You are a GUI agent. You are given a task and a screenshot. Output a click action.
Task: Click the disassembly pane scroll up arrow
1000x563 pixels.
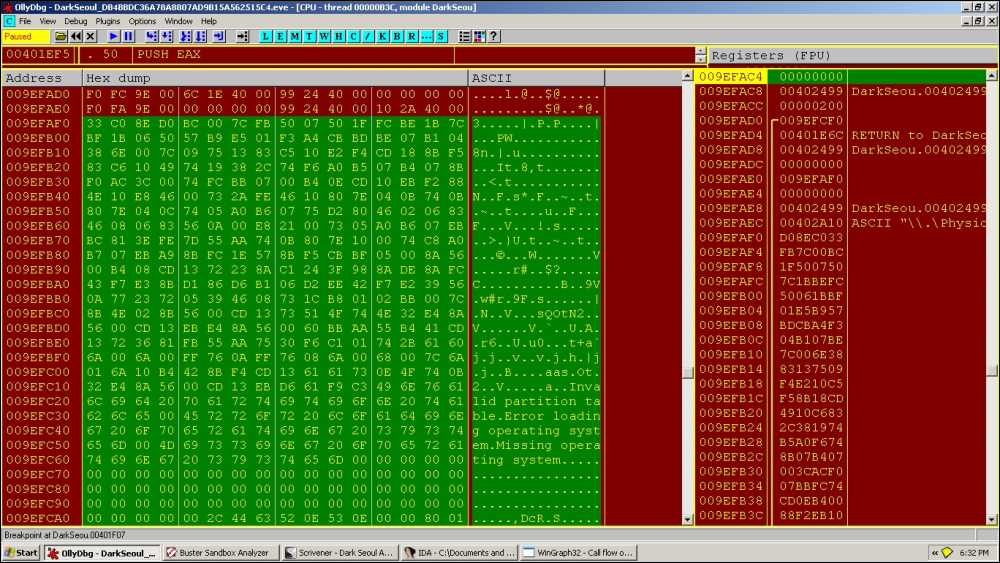click(x=701, y=51)
